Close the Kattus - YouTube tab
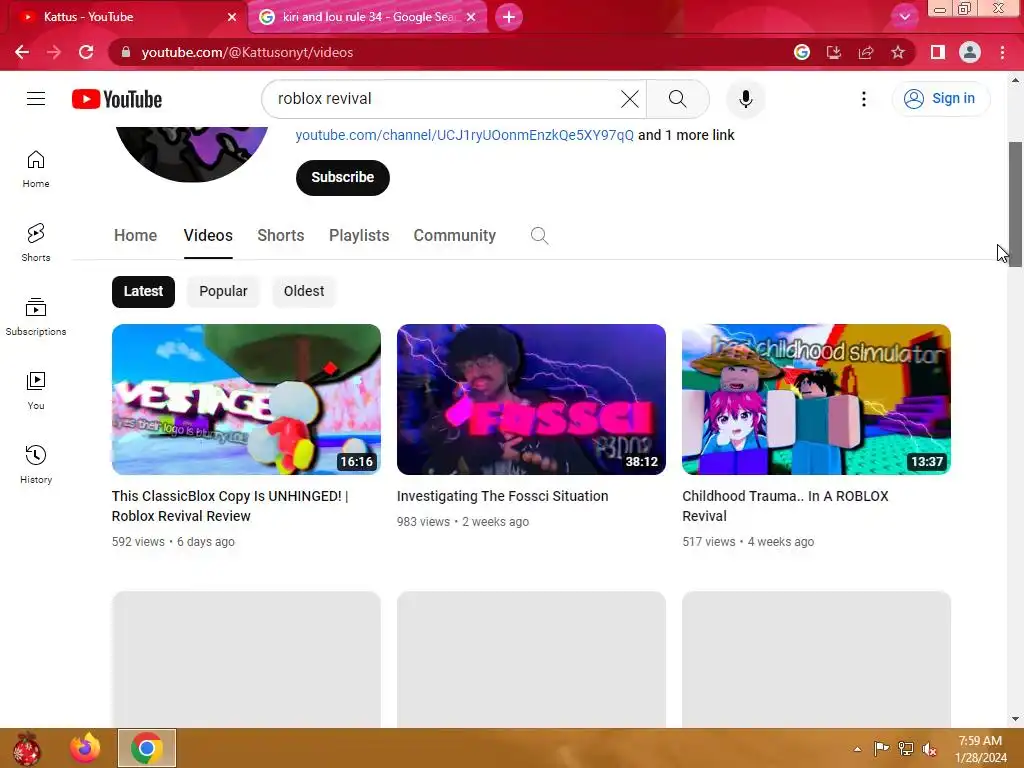This screenshot has height=768, width=1024. (232, 17)
